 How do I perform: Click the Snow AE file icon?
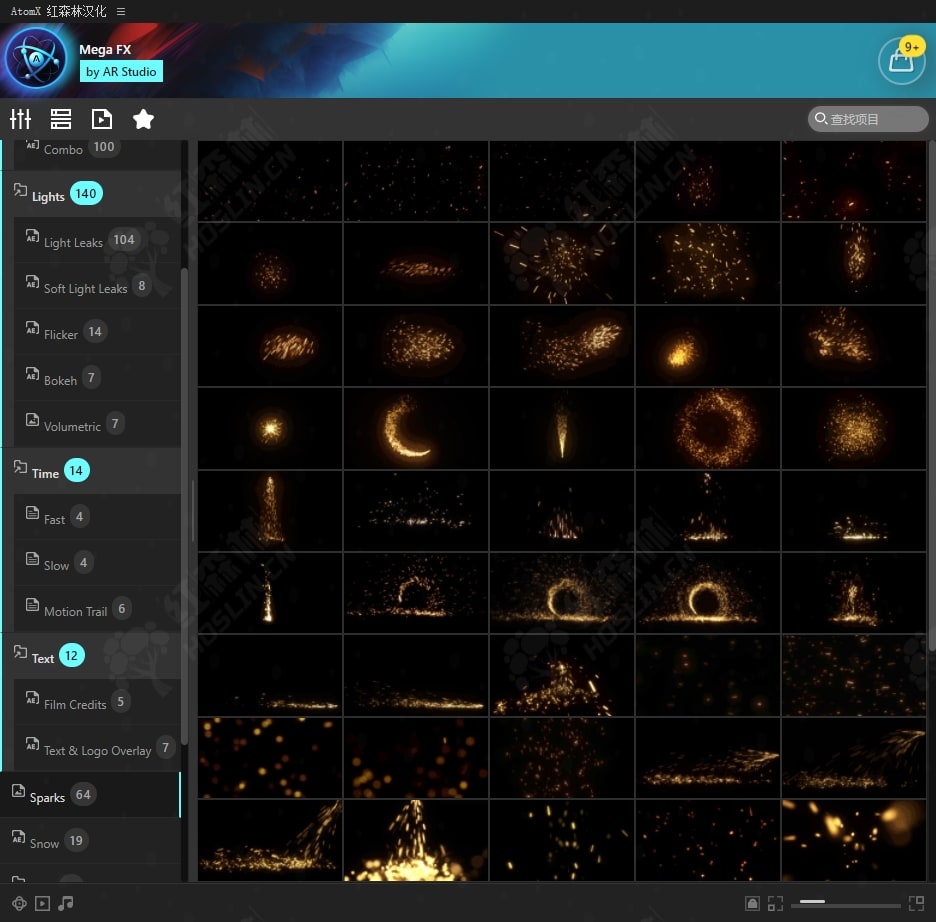point(19,837)
